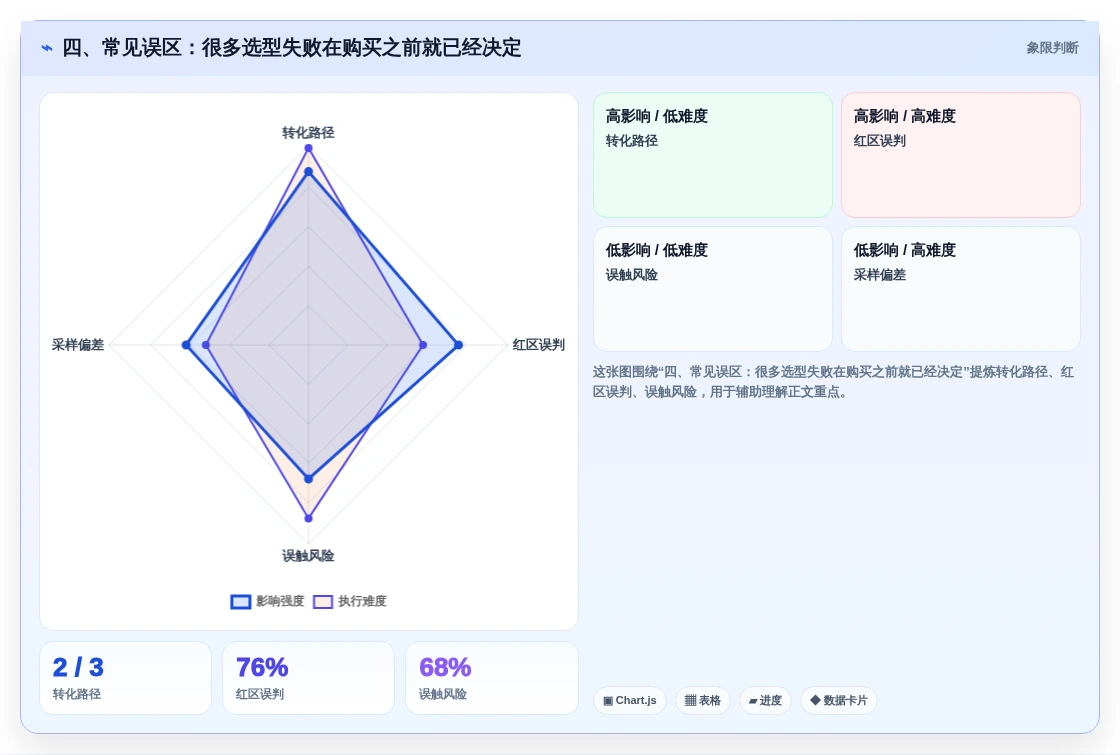This screenshot has width=1120, height=755.
Task: Open the 高影响 / 高难度 quadrant card
Action: 961,155
